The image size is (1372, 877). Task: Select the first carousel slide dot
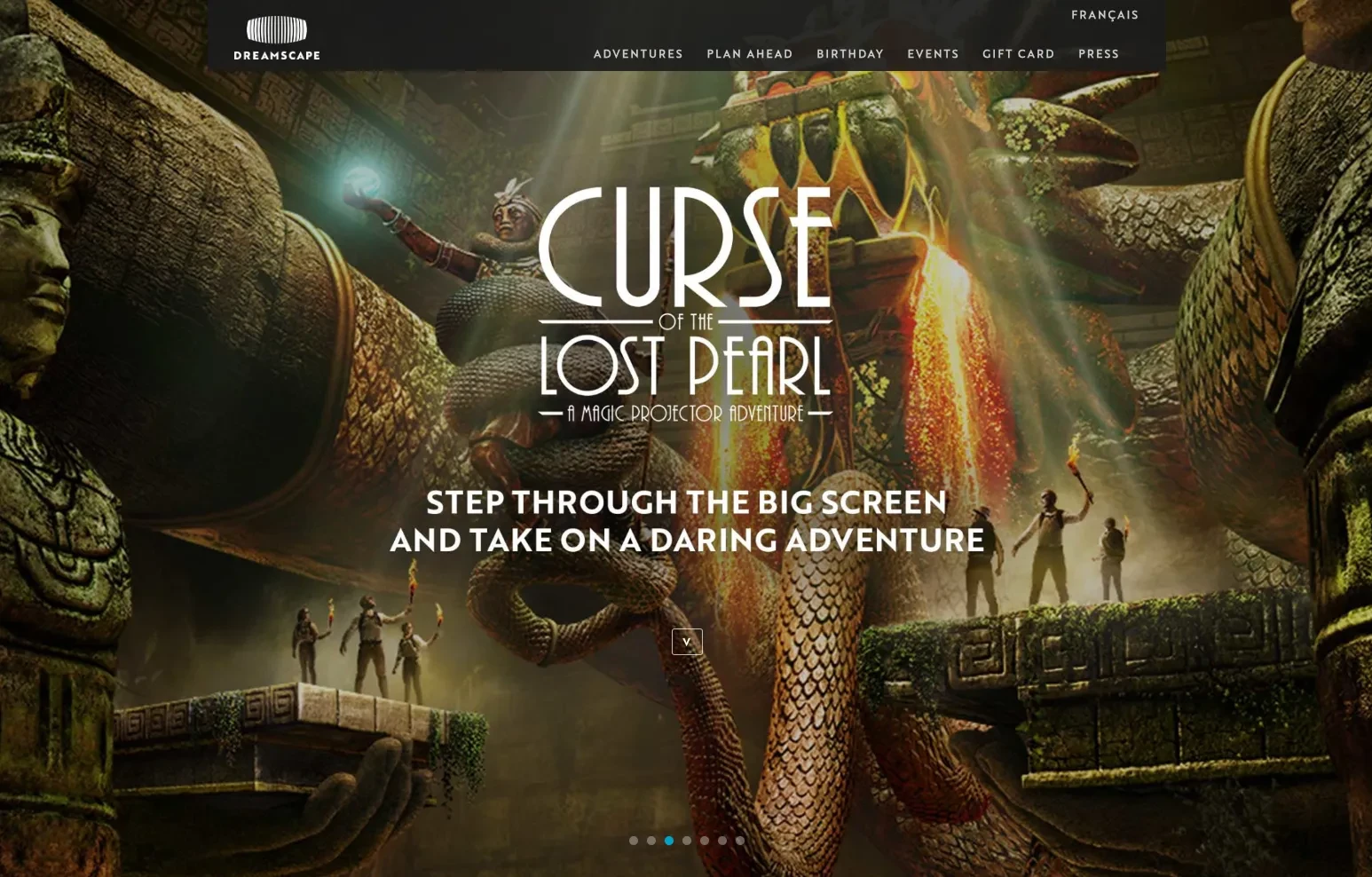(634, 841)
